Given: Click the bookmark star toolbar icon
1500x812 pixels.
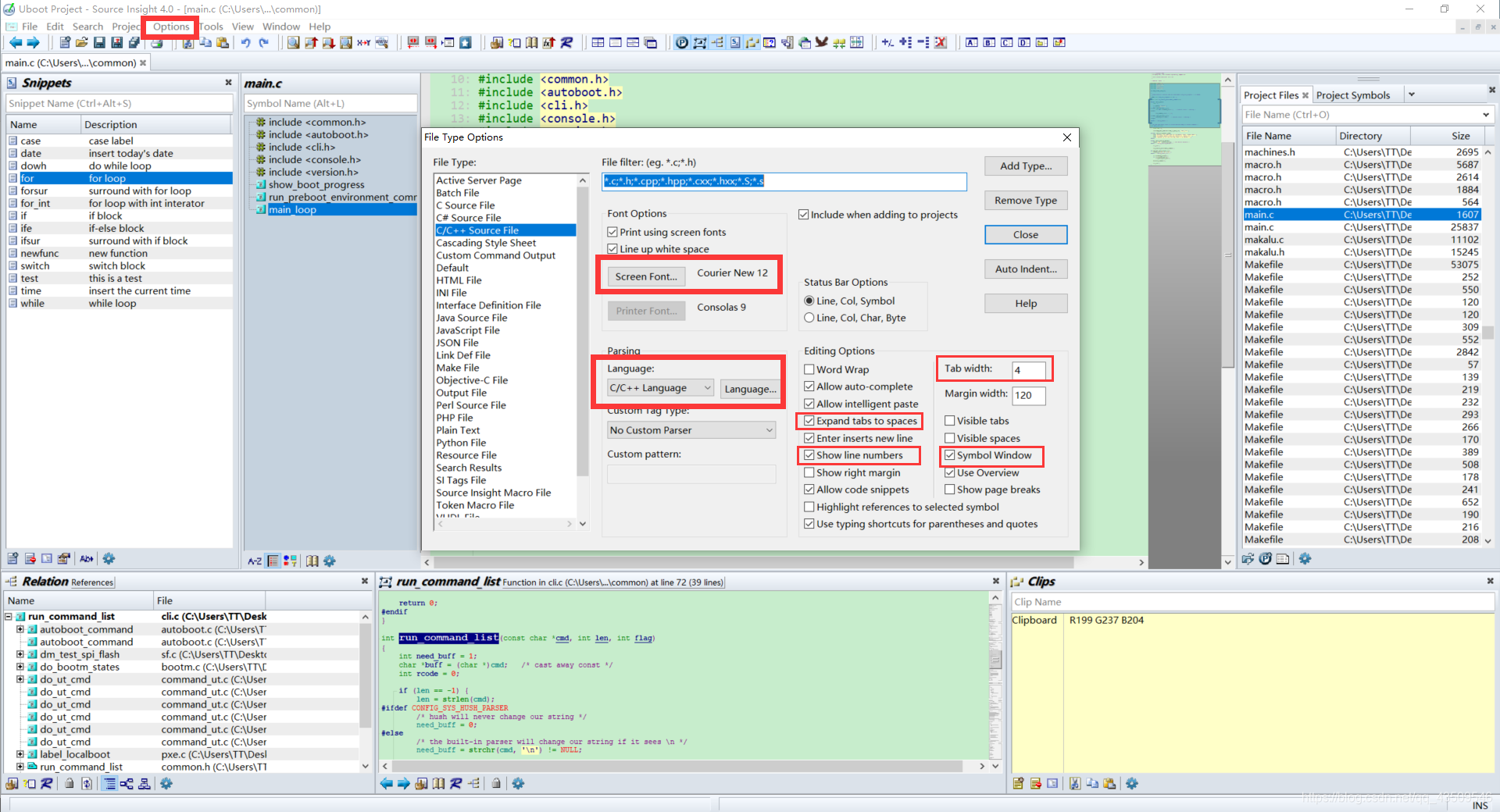Looking at the screenshot, I should point(466,42).
